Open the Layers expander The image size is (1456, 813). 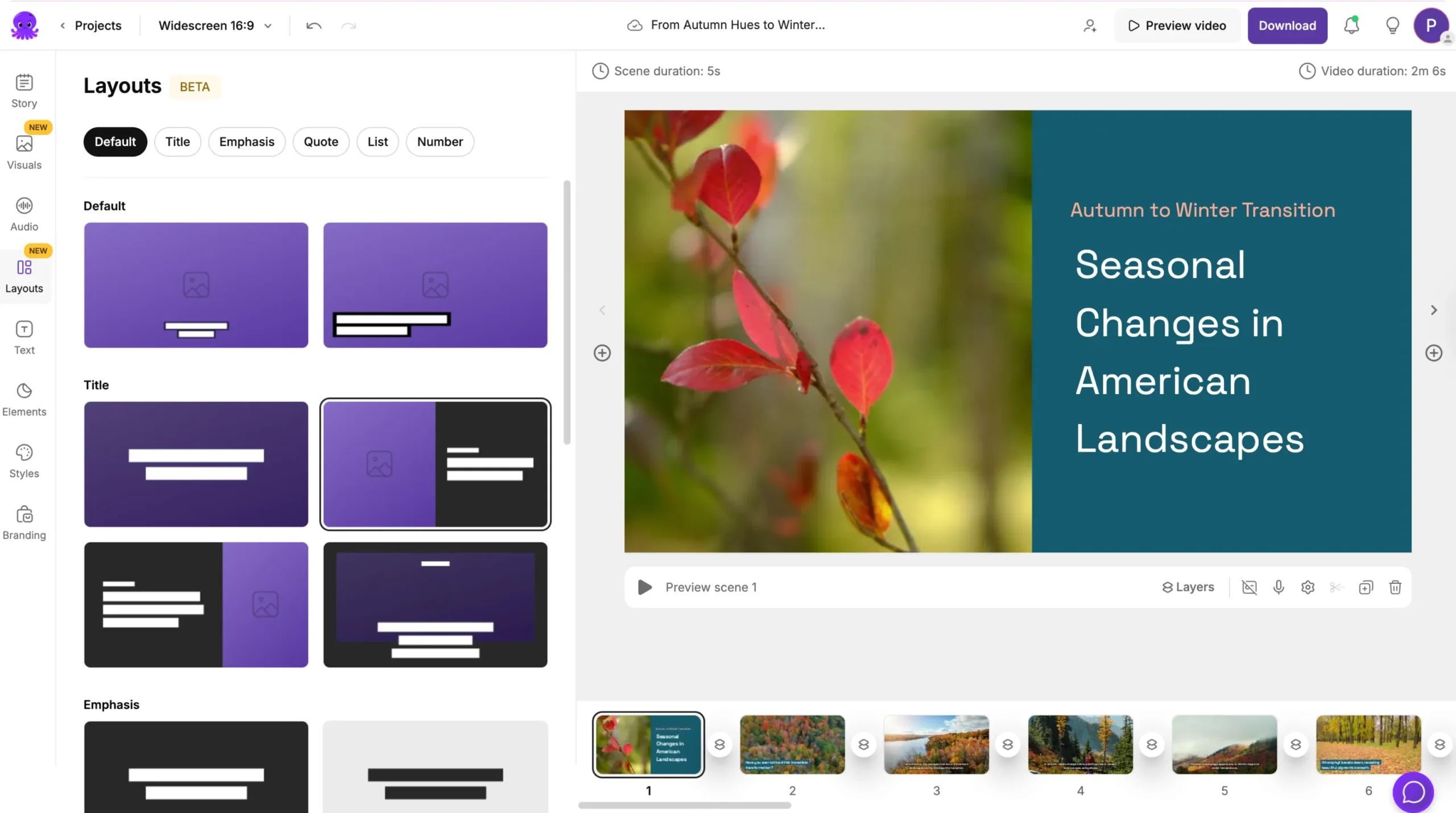click(x=1188, y=587)
